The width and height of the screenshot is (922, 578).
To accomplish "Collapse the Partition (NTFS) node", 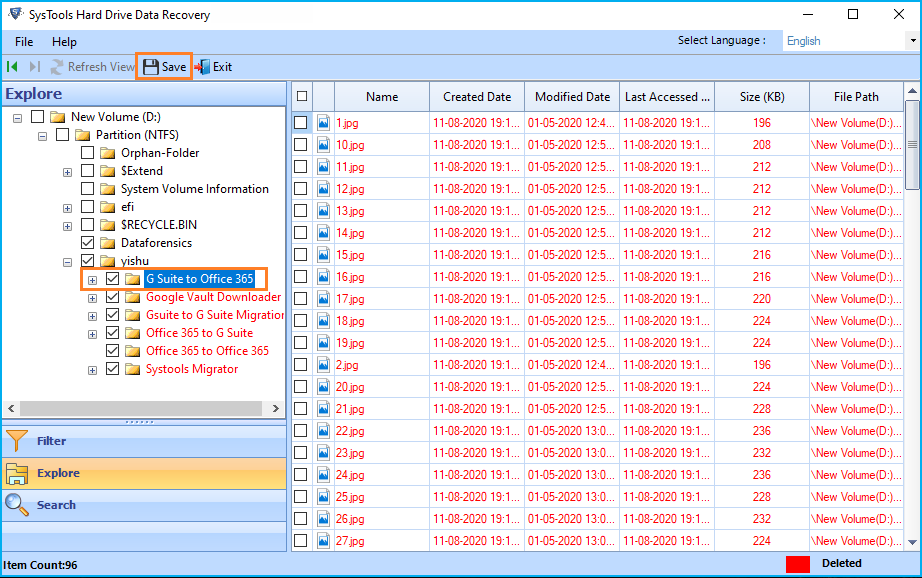I will tap(42, 136).
